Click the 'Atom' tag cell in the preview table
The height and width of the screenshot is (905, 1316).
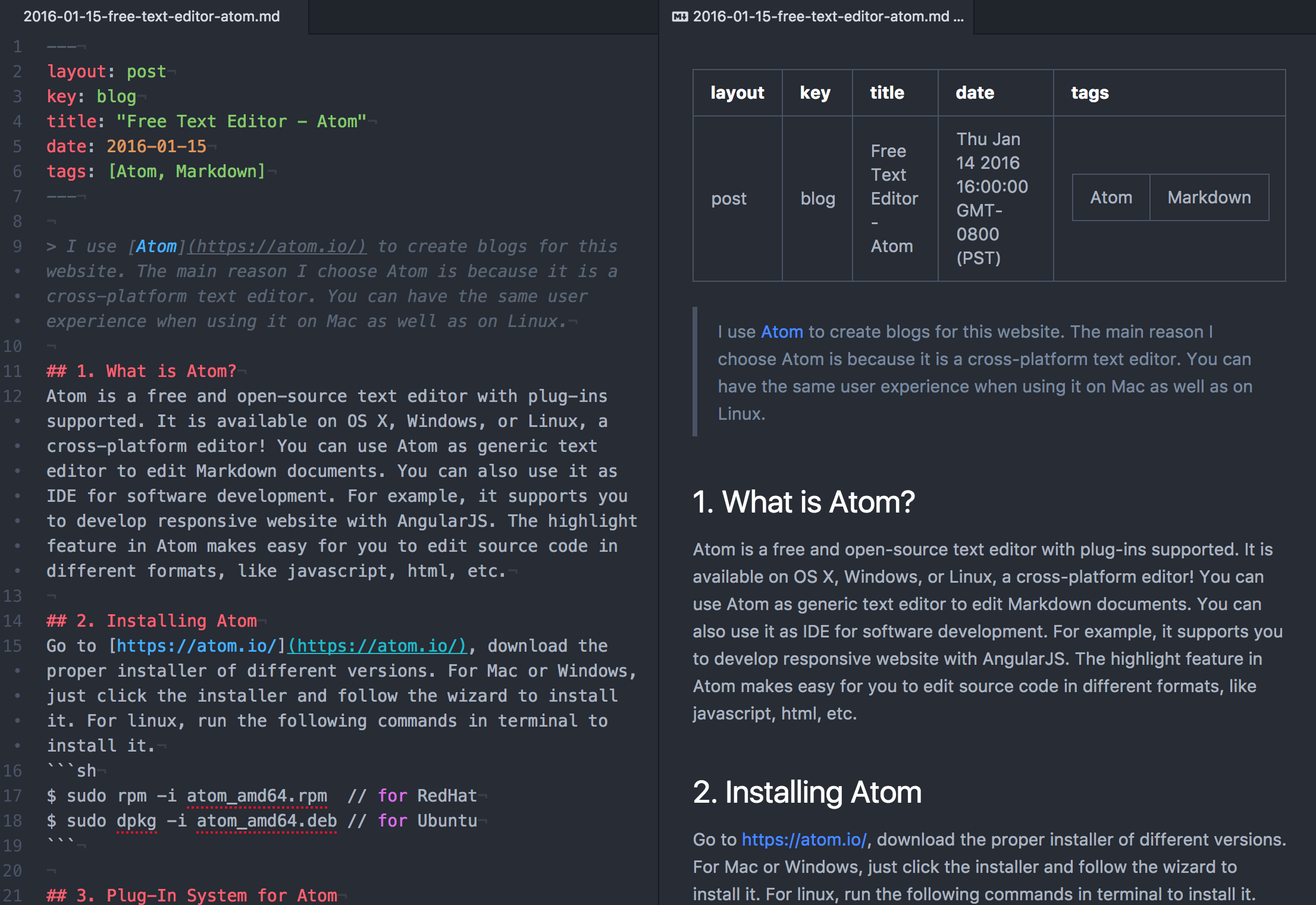pyautogui.click(x=1111, y=197)
